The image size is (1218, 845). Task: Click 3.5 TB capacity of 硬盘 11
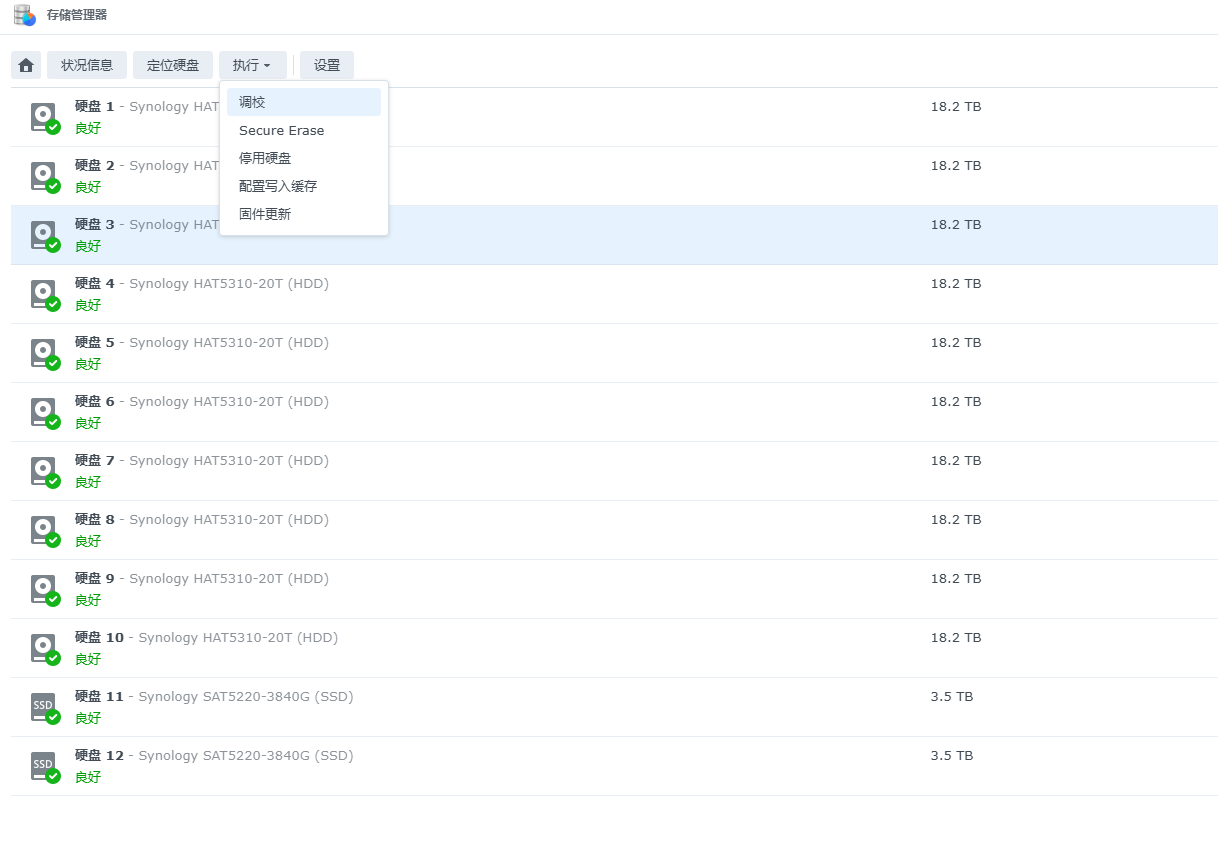coord(952,697)
